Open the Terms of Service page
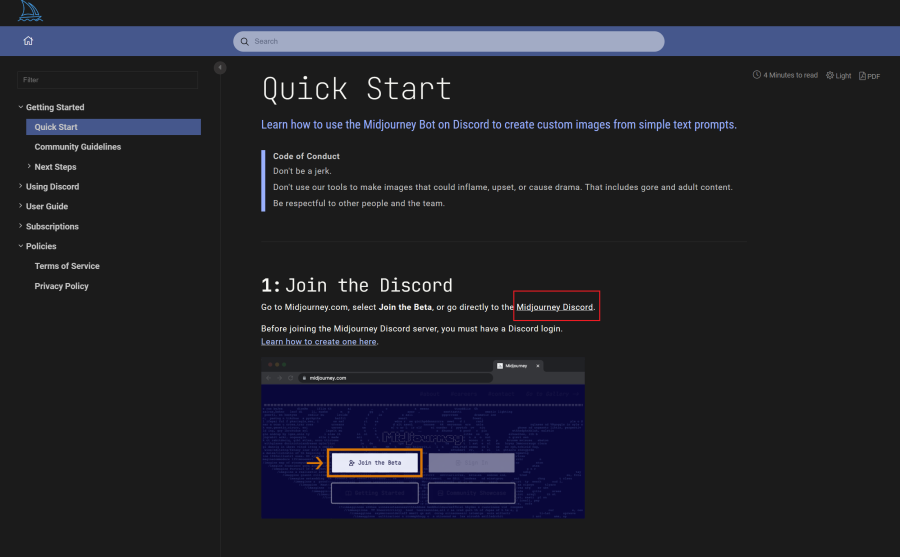This screenshot has height=557, width=900. pyautogui.click(x=67, y=266)
